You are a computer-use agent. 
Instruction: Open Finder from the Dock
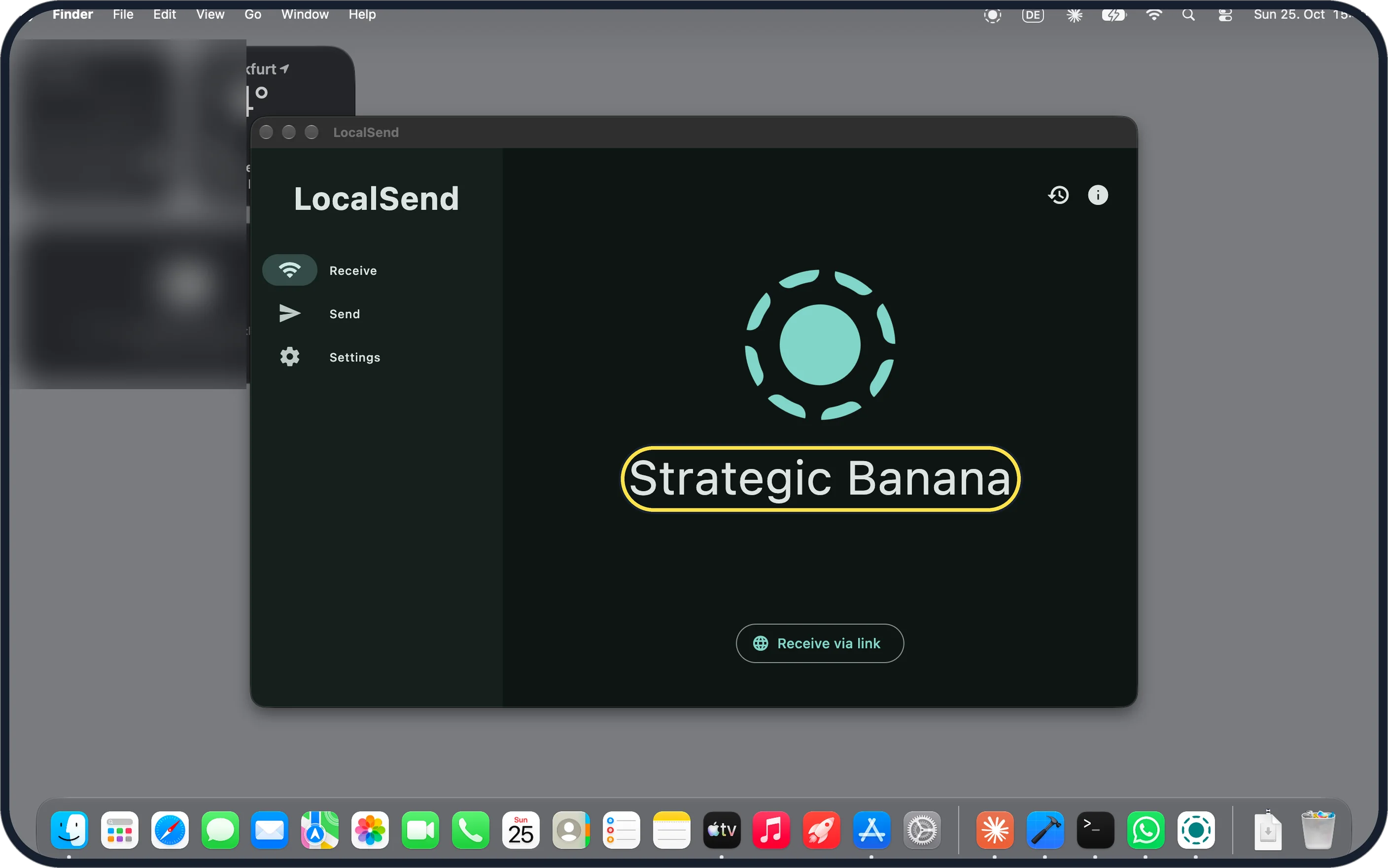coord(69,830)
